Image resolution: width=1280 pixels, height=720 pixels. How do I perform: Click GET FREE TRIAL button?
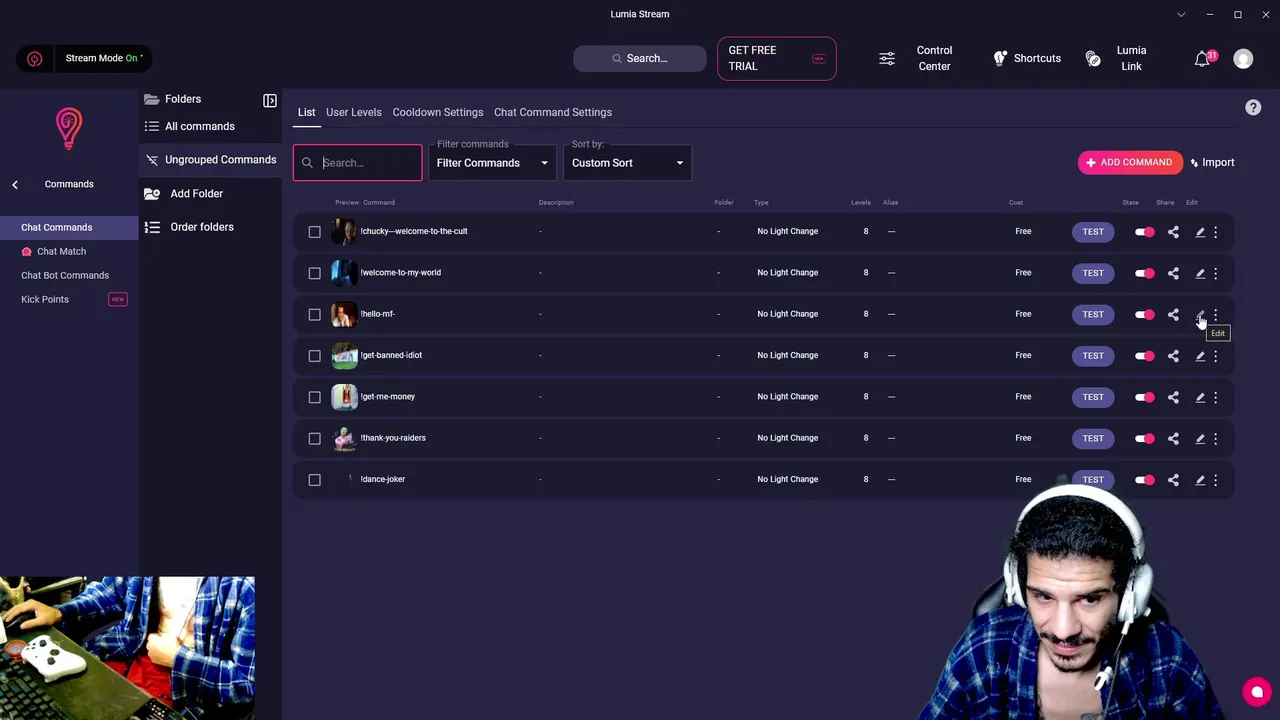pos(777,58)
